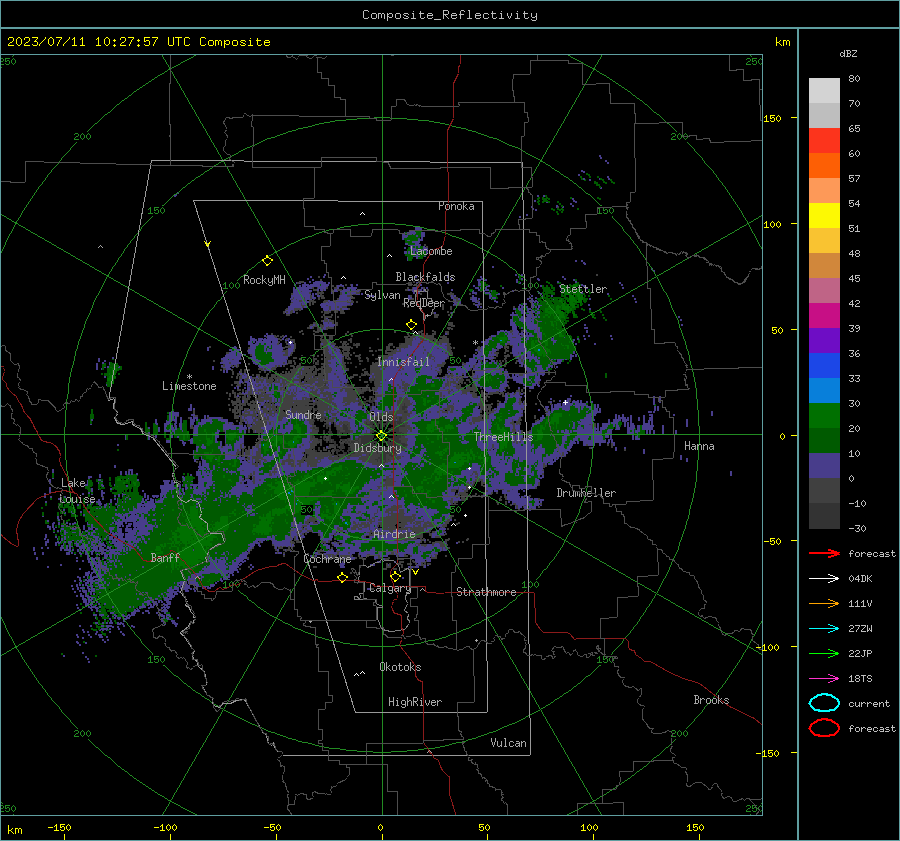Image resolution: width=900 pixels, height=841 pixels.
Task: Click the dBZ legend heading
Action: [x=848, y=53]
